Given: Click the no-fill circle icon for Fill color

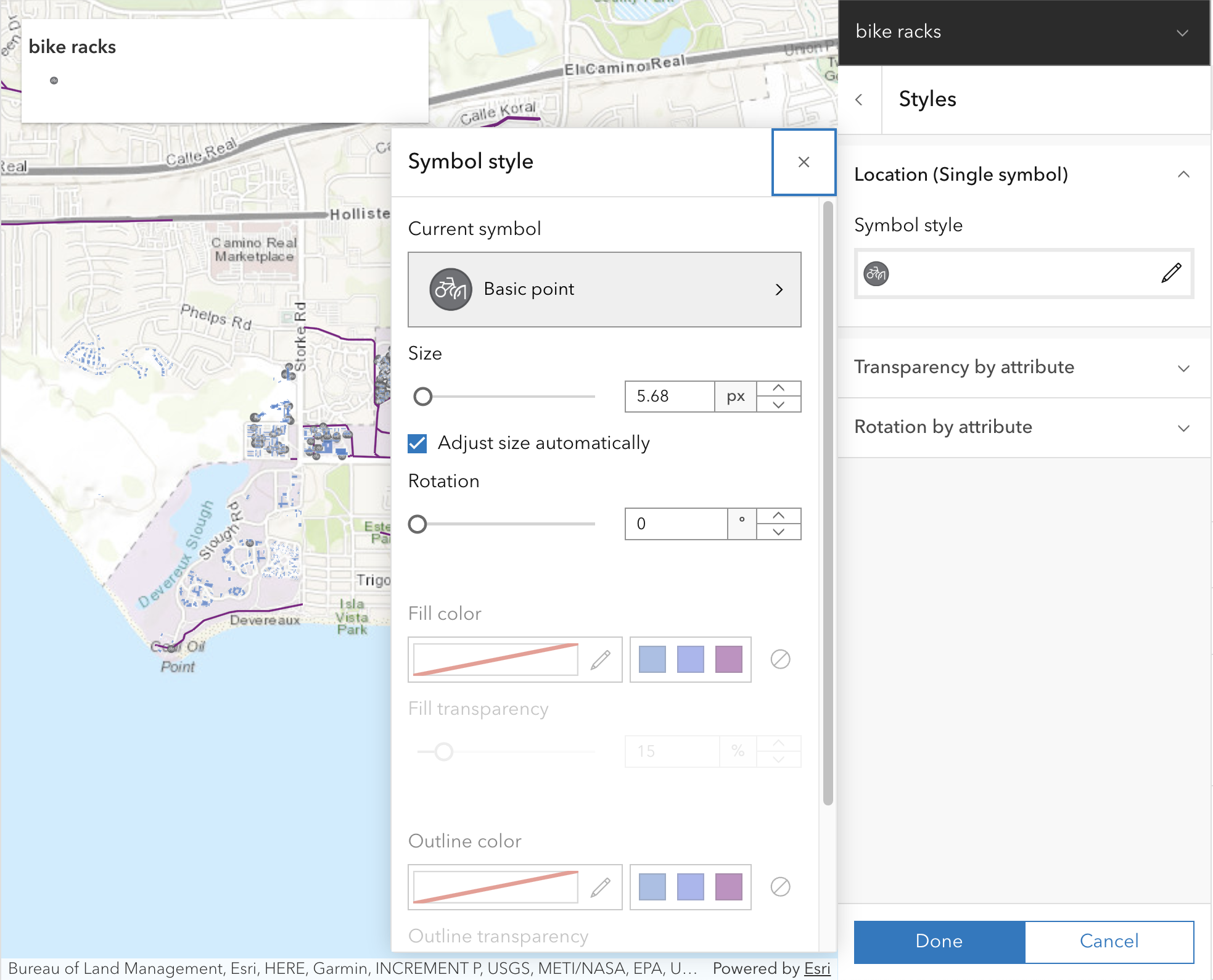Looking at the screenshot, I should [x=780, y=659].
